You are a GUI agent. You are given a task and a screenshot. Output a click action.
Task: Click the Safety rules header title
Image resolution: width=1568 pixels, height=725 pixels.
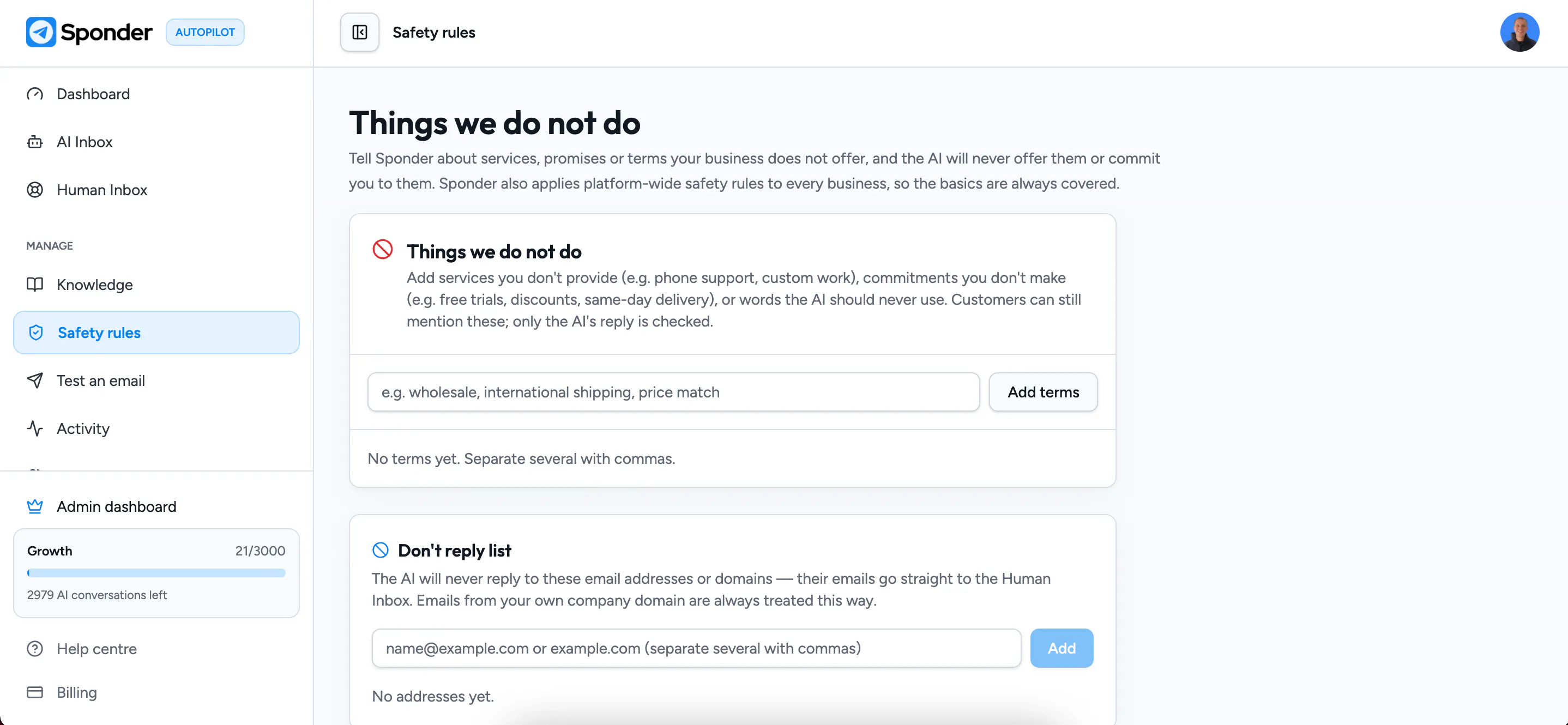click(x=434, y=32)
